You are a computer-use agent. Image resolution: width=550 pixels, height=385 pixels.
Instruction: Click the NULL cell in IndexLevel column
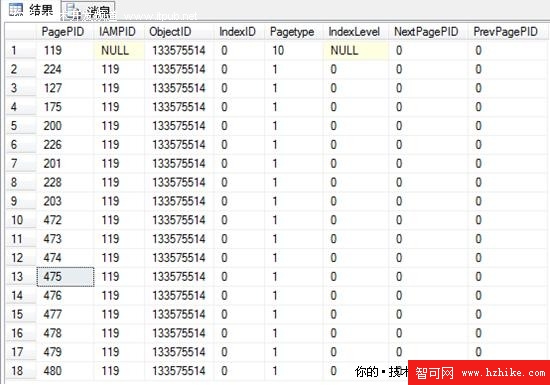pyautogui.click(x=356, y=50)
